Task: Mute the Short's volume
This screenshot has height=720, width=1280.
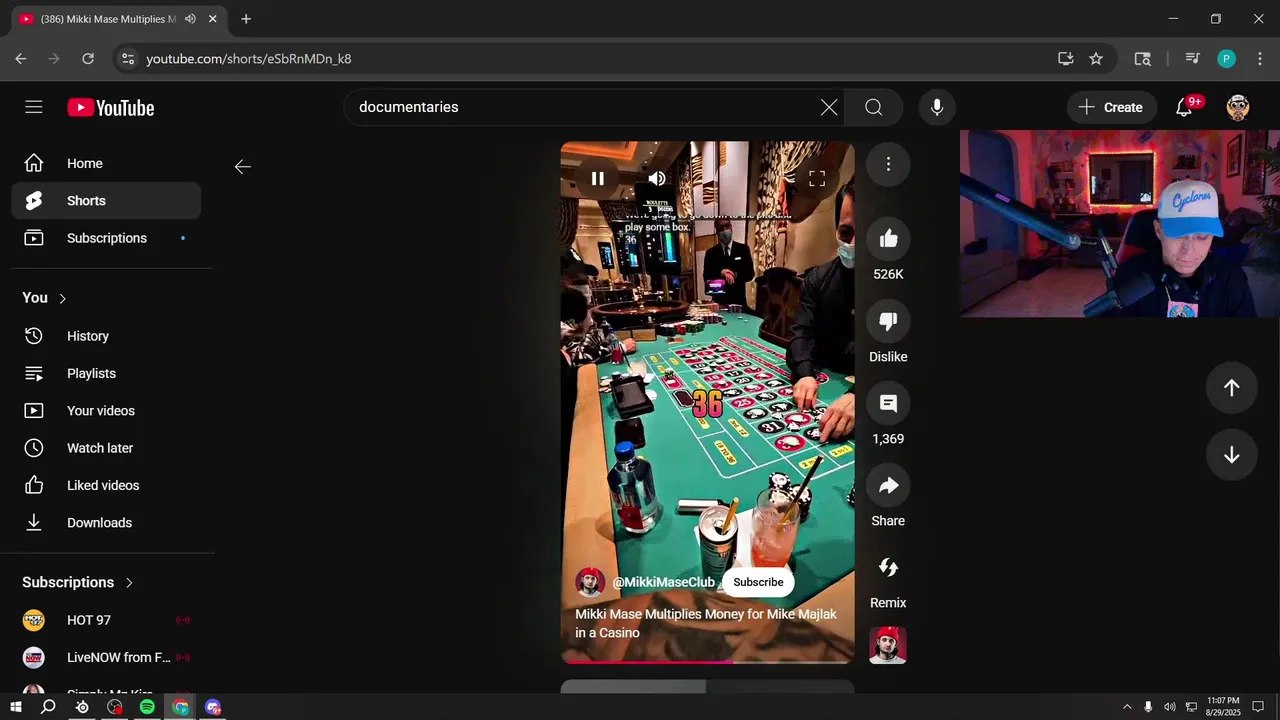Action: (x=657, y=179)
